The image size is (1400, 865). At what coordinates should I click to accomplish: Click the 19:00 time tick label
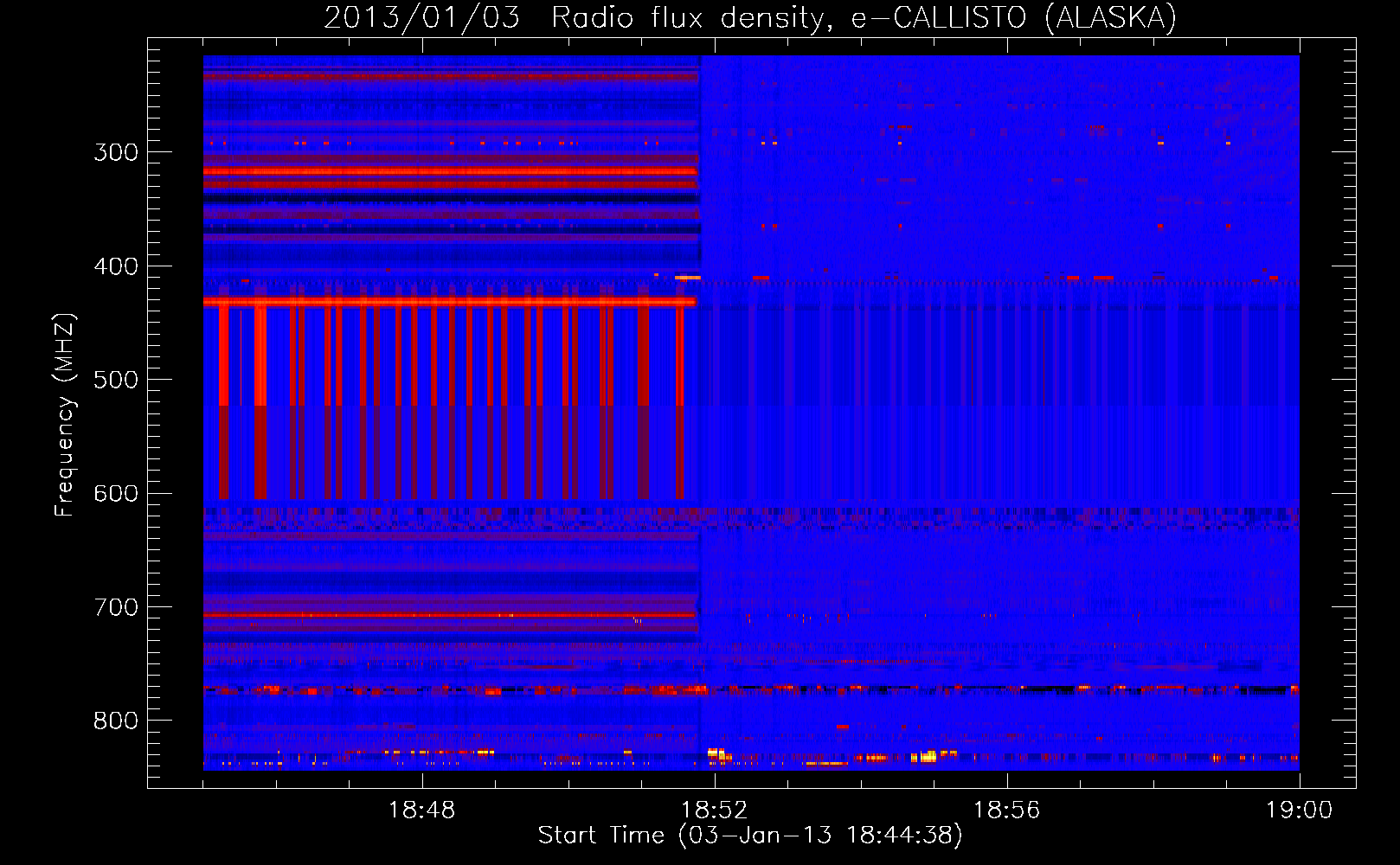1299,811
